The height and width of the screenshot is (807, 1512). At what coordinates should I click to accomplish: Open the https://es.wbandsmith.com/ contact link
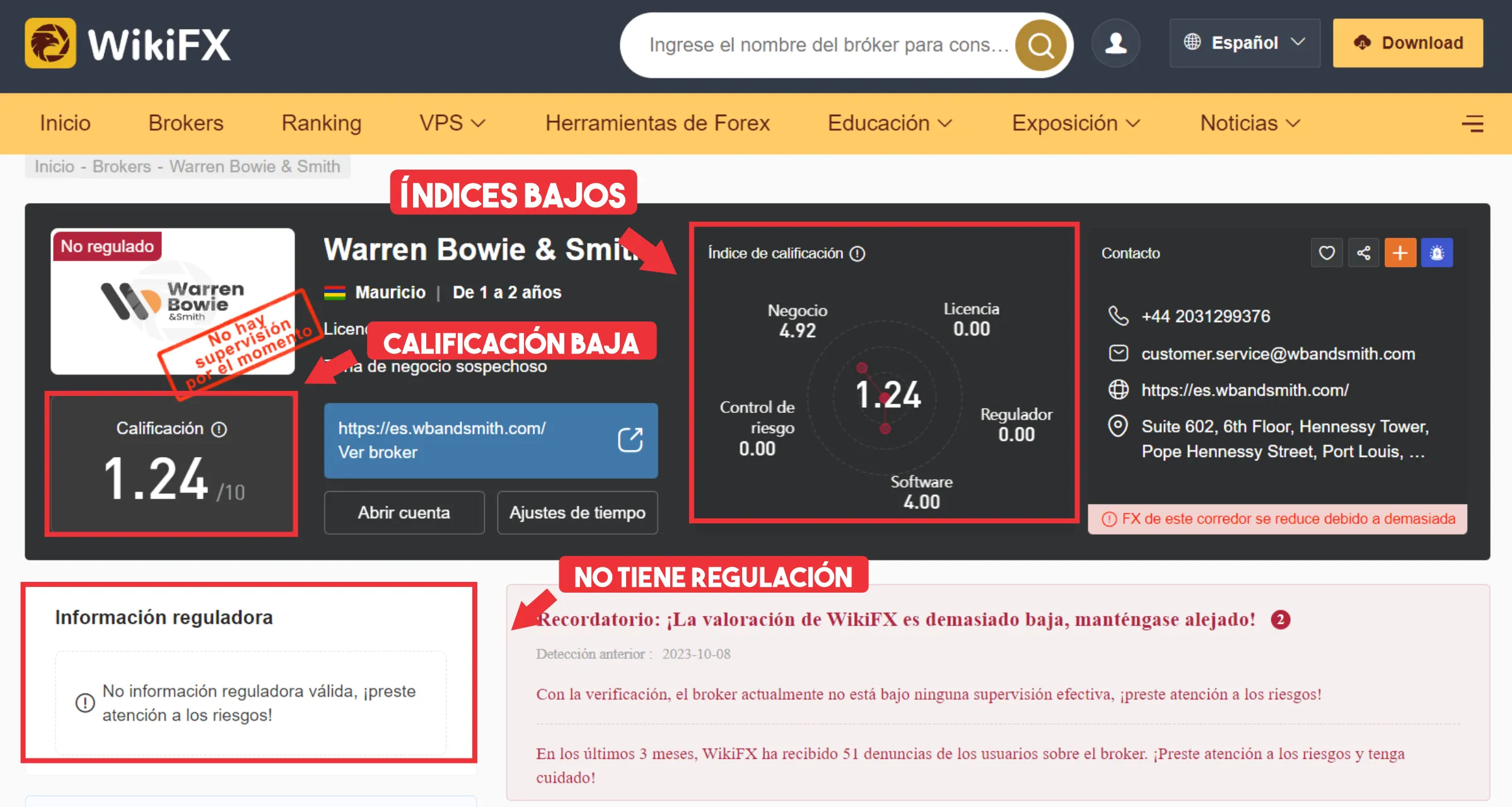pos(1245,390)
